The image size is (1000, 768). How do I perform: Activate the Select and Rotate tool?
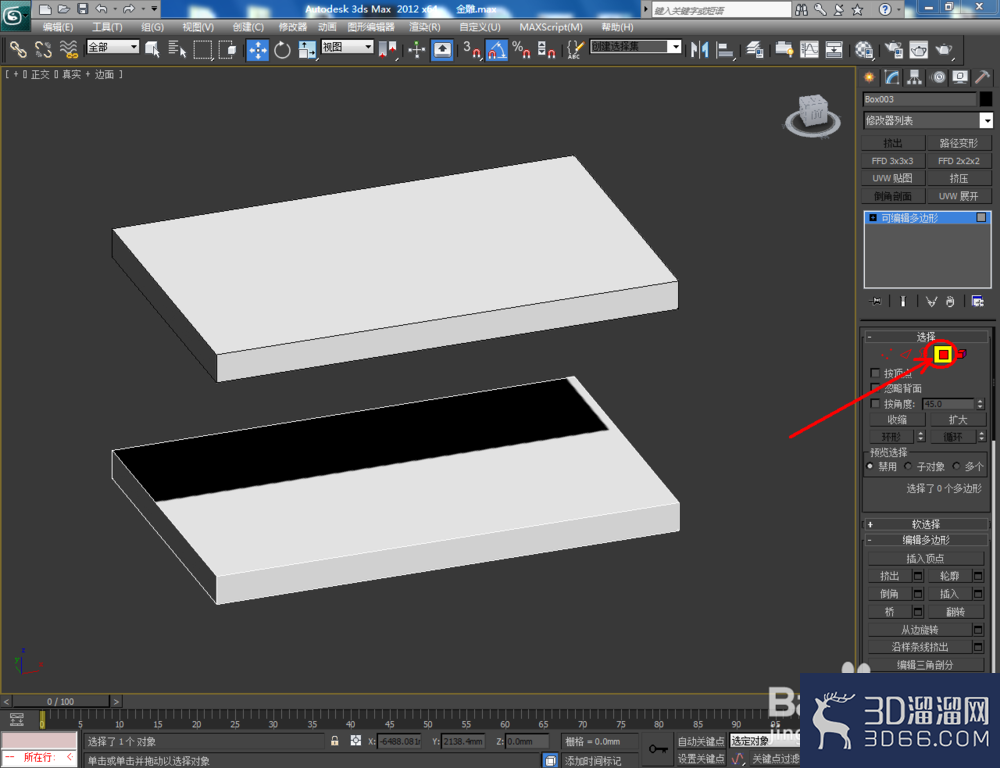tap(282, 49)
